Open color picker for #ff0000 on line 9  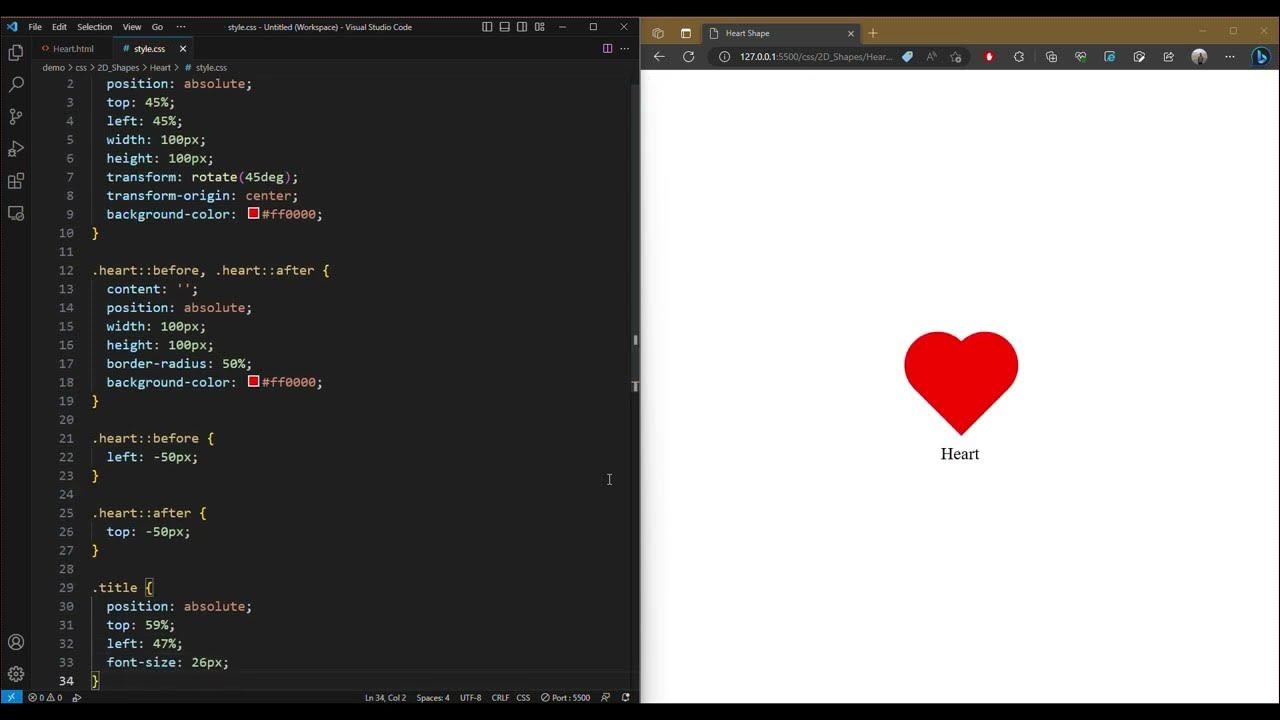(254, 214)
